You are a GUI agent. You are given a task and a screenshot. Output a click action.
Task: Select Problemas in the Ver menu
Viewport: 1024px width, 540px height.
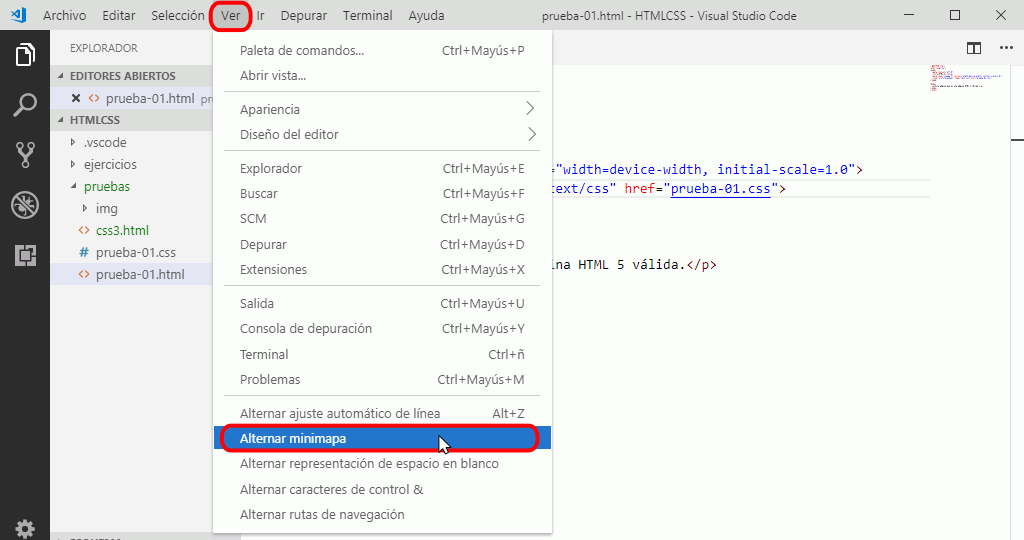tap(383, 379)
